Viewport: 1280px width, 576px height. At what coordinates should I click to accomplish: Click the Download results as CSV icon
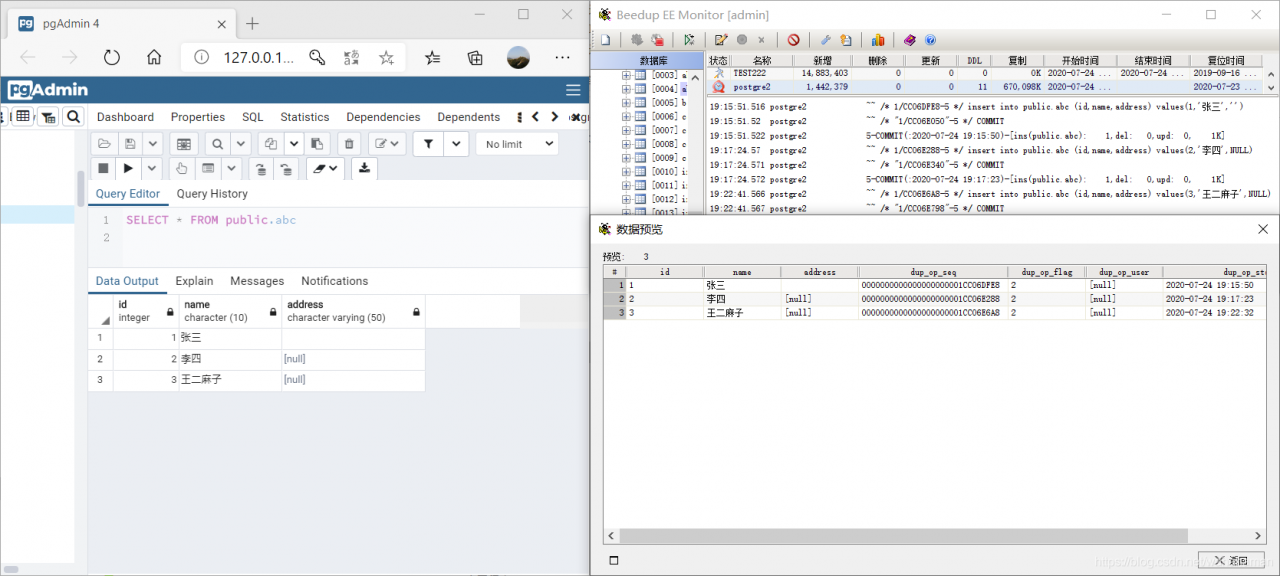coord(364,168)
